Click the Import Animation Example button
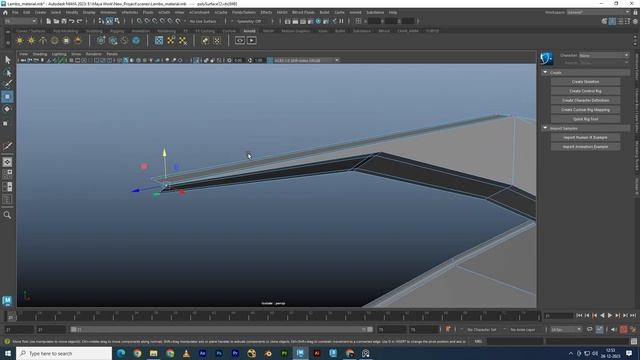The height and width of the screenshot is (360, 640). pyautogui.click(x=585, y=147)
